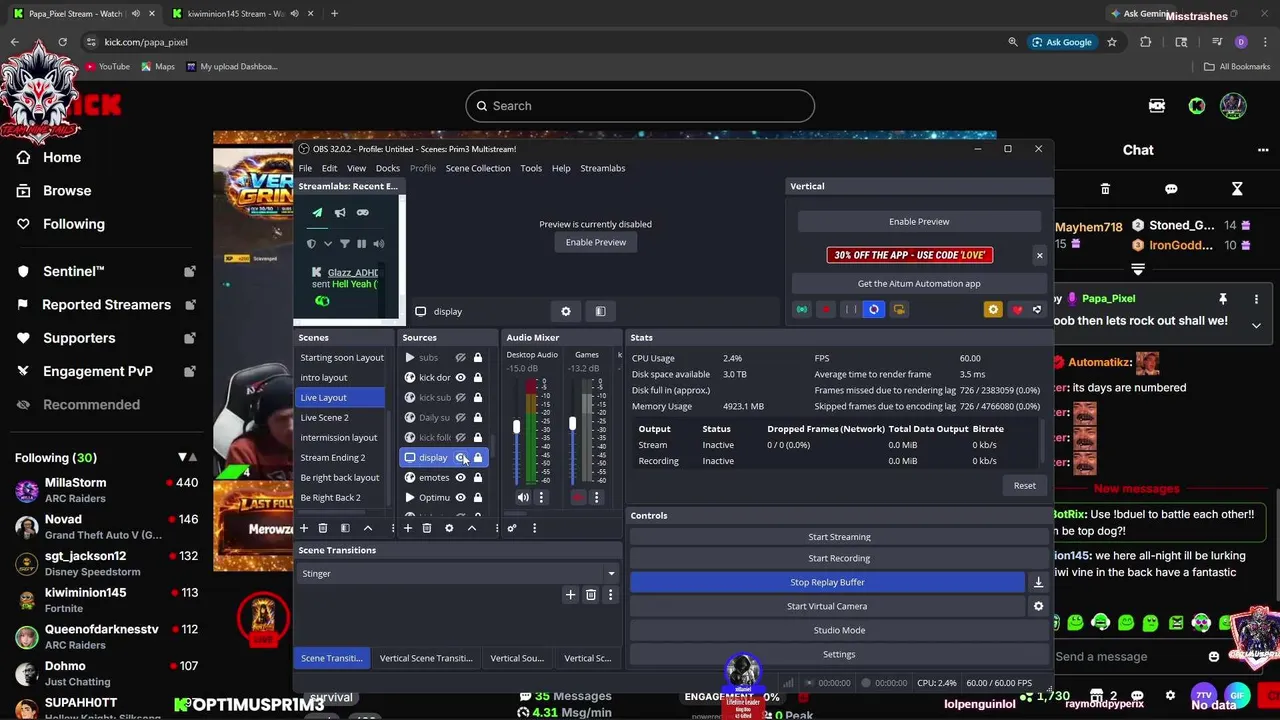Open Games channel three-dot options menu
1280x720 pixels.
tap(596, 497)
